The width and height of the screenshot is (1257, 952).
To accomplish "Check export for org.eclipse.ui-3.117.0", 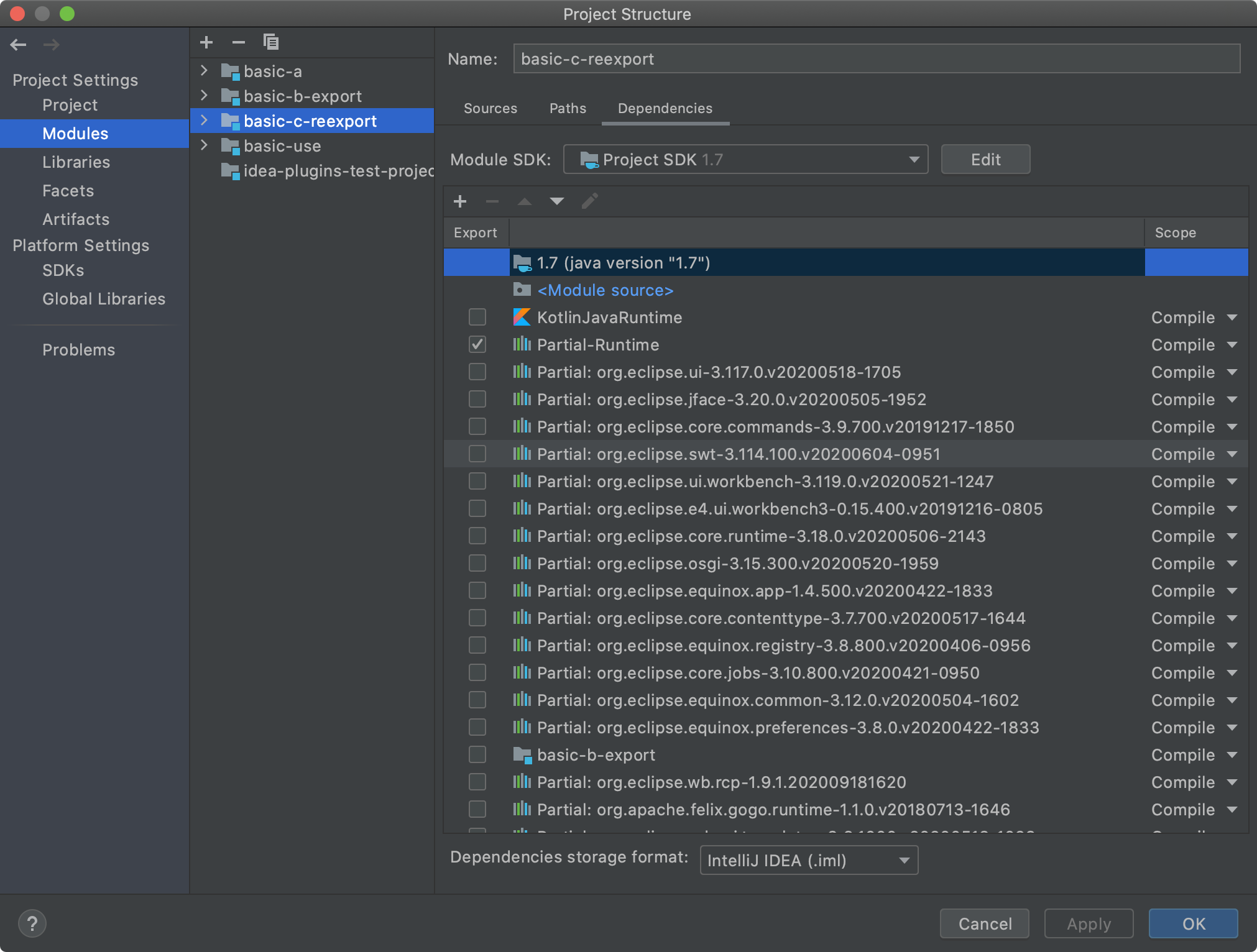I will (477, 372).
